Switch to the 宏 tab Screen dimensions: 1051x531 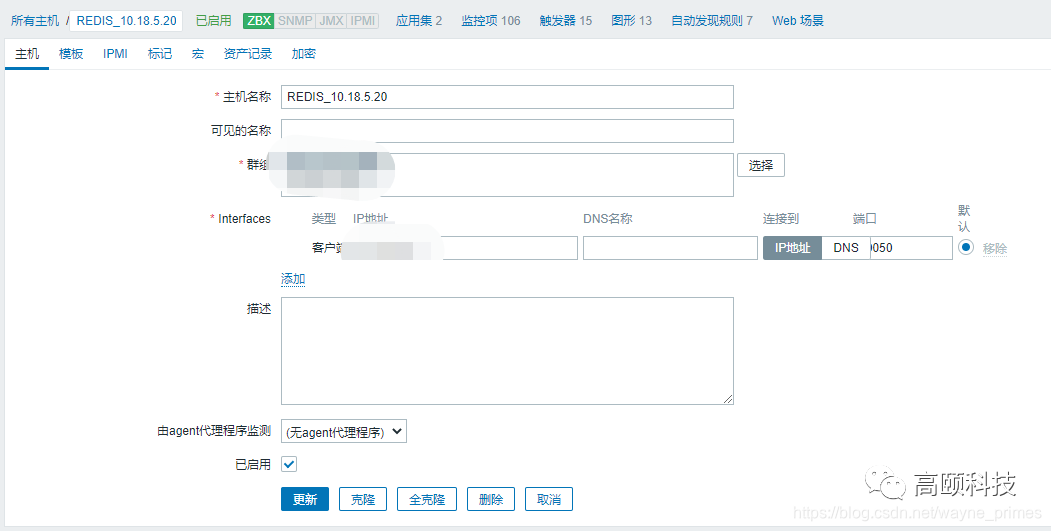tap(198, 54)
